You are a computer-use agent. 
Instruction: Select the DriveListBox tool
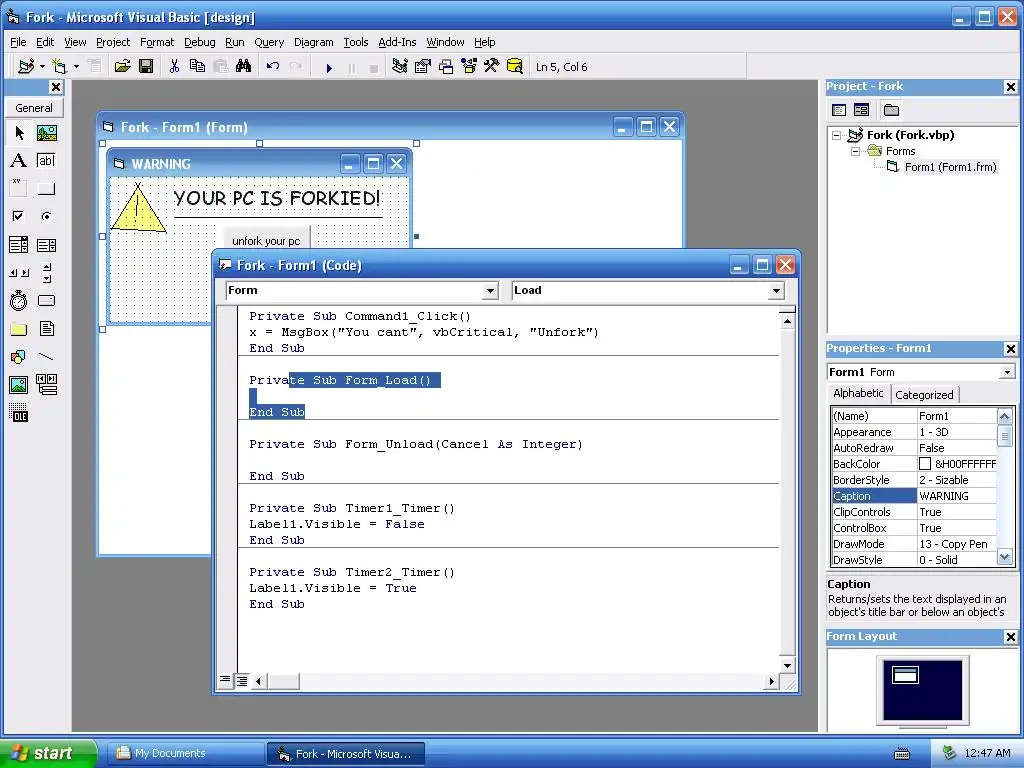pos(46,300)
